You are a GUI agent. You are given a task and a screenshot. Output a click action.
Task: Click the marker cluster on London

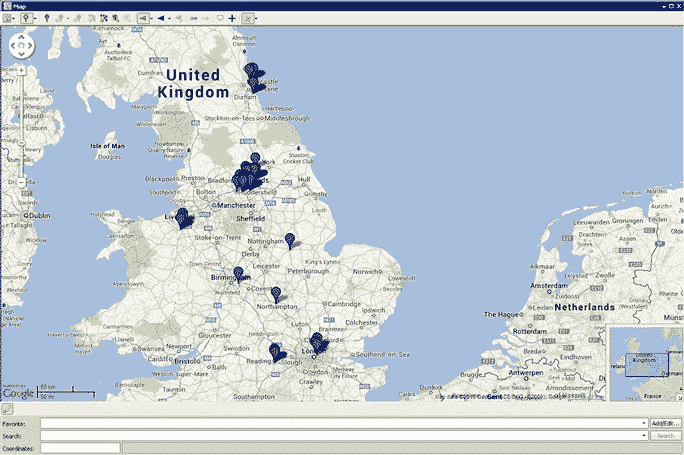click(x=318, y=343)
